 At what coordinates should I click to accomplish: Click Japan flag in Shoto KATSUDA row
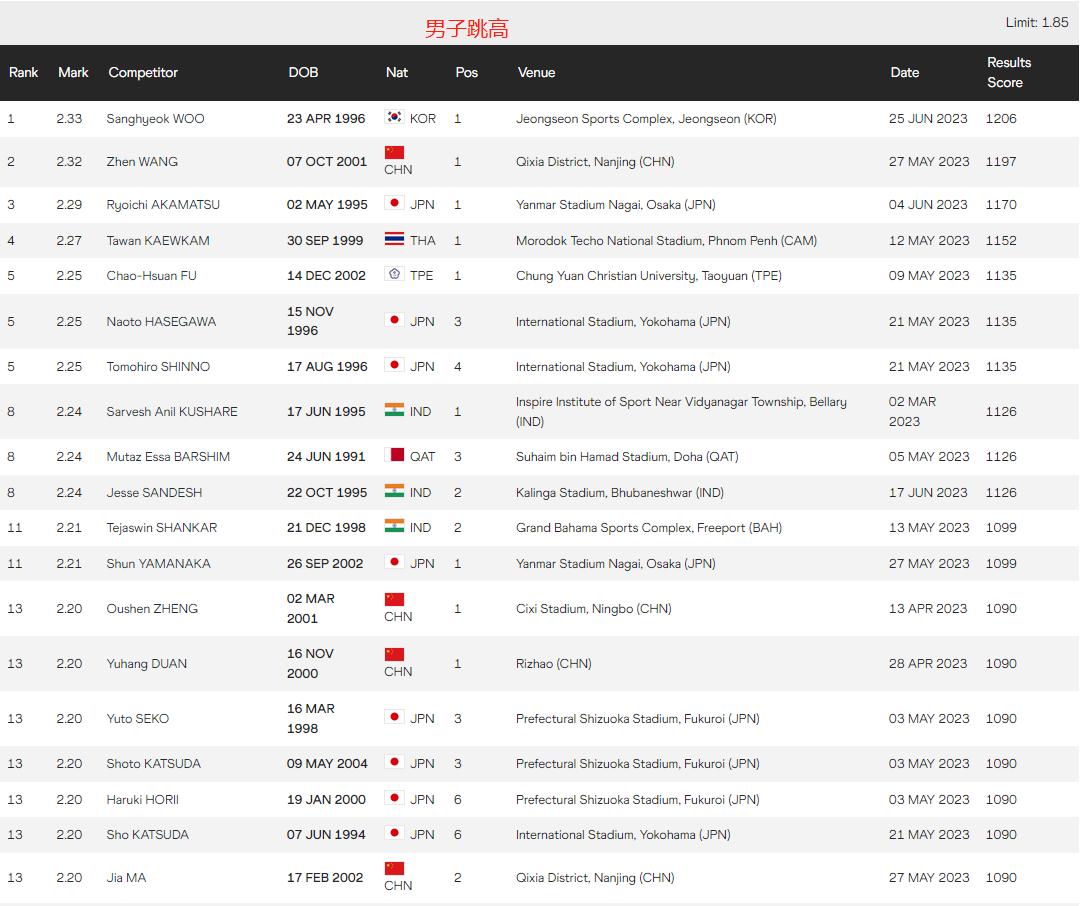click(394, 762)
